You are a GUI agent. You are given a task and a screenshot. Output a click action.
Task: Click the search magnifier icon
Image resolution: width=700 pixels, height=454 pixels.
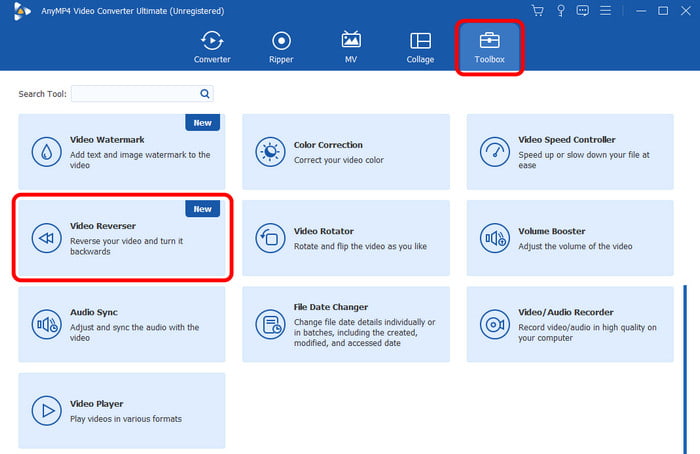point(204,93)
